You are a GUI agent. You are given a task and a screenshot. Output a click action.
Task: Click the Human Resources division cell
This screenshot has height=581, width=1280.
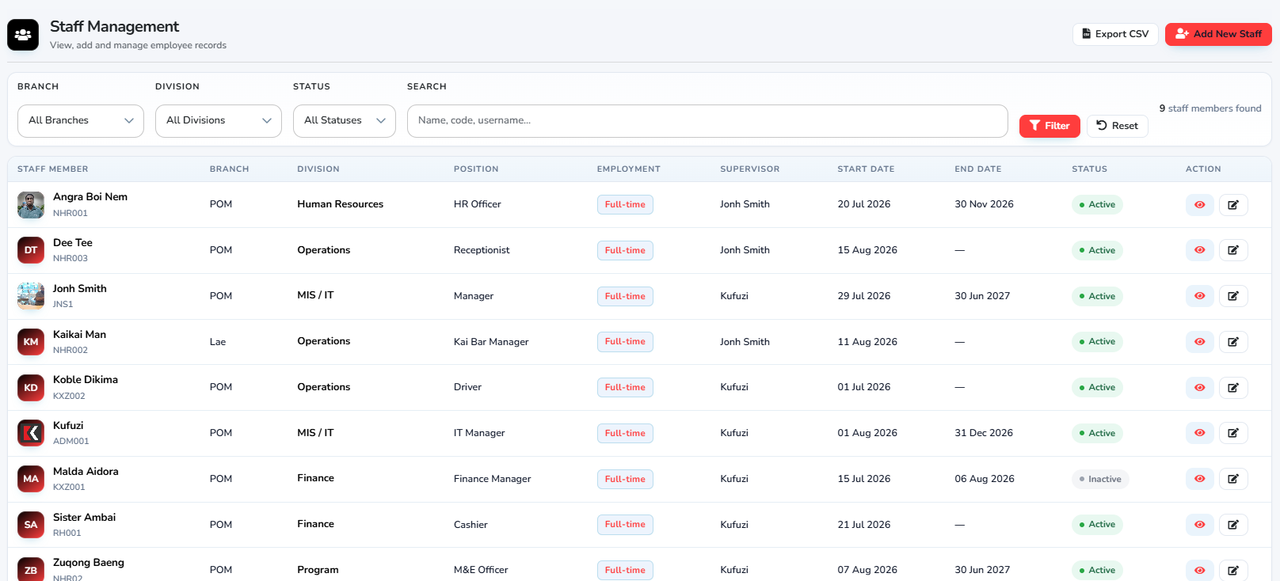point(340,204)
